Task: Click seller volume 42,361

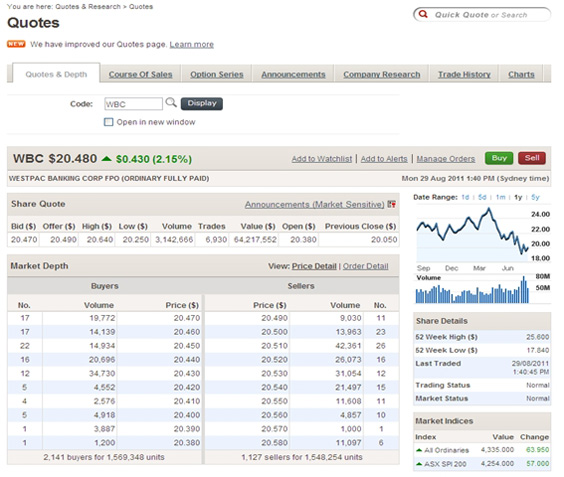Action: [x=348, y=346]
